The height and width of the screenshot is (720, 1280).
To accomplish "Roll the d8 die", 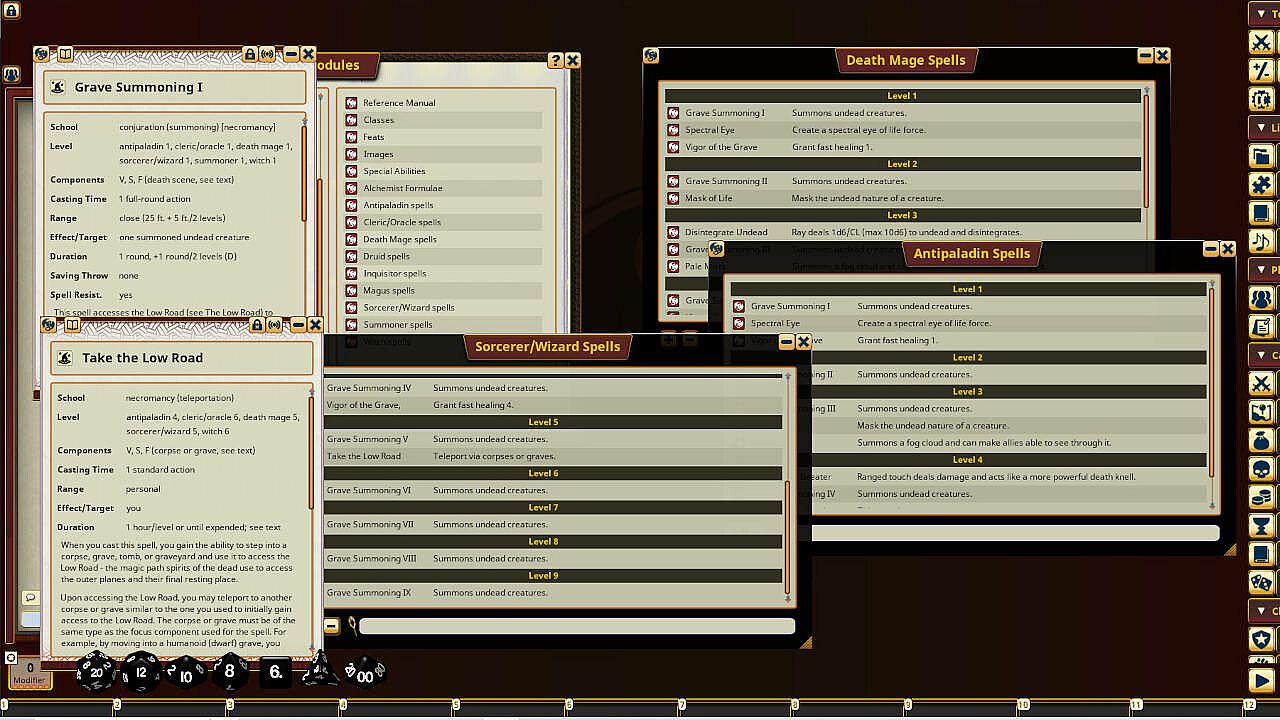I will click(229, 672).
